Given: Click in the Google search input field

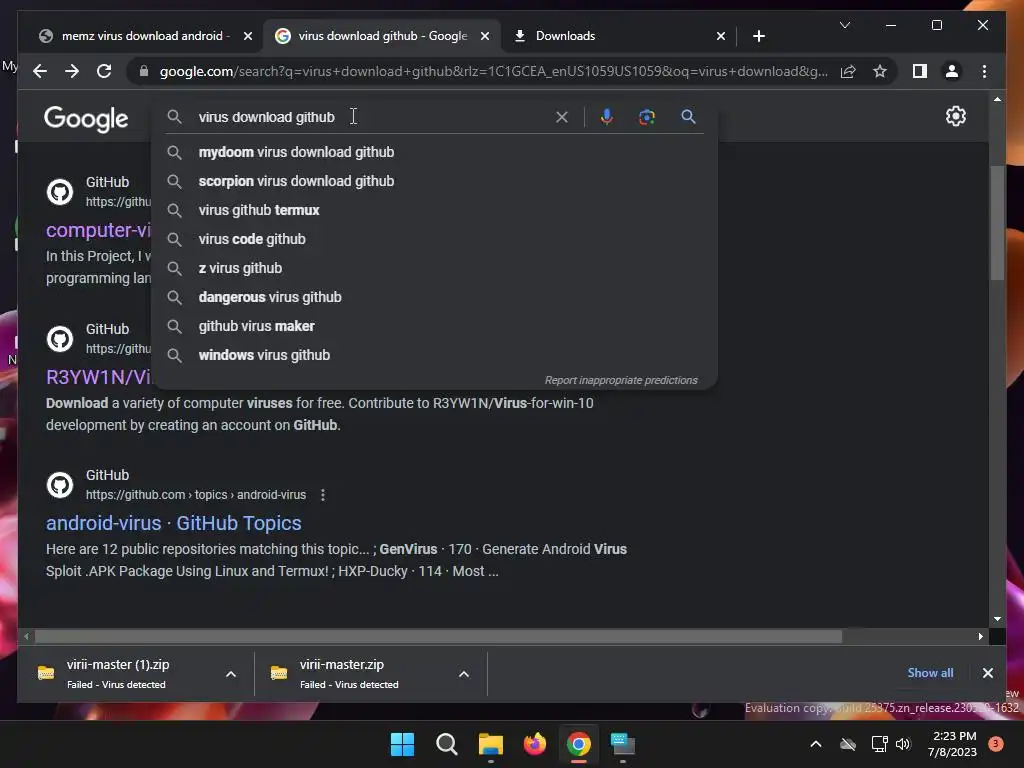Looking at the screenshot, I should click(x=372, y=117).
